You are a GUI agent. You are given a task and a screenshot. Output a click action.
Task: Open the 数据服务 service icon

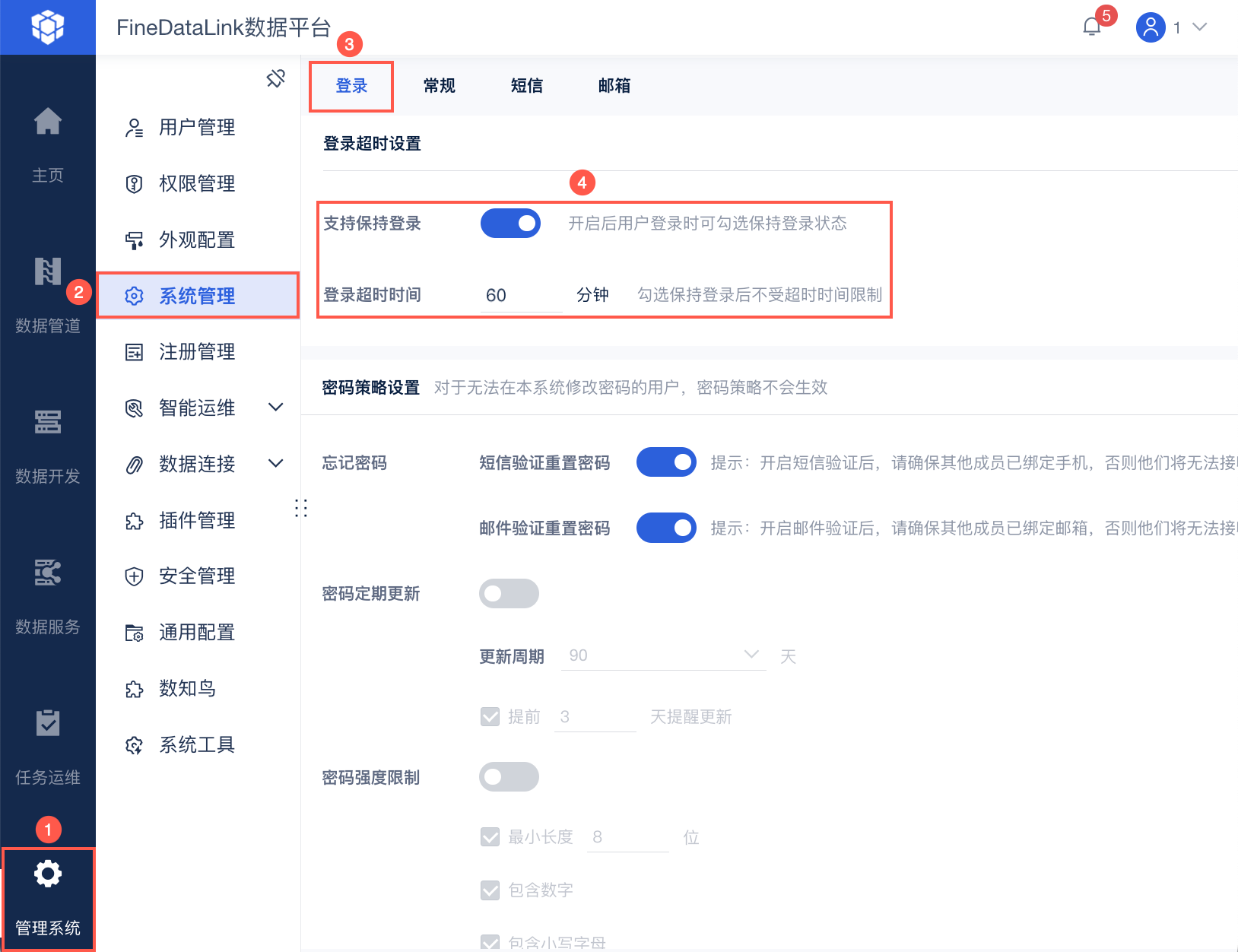point(48,572)
